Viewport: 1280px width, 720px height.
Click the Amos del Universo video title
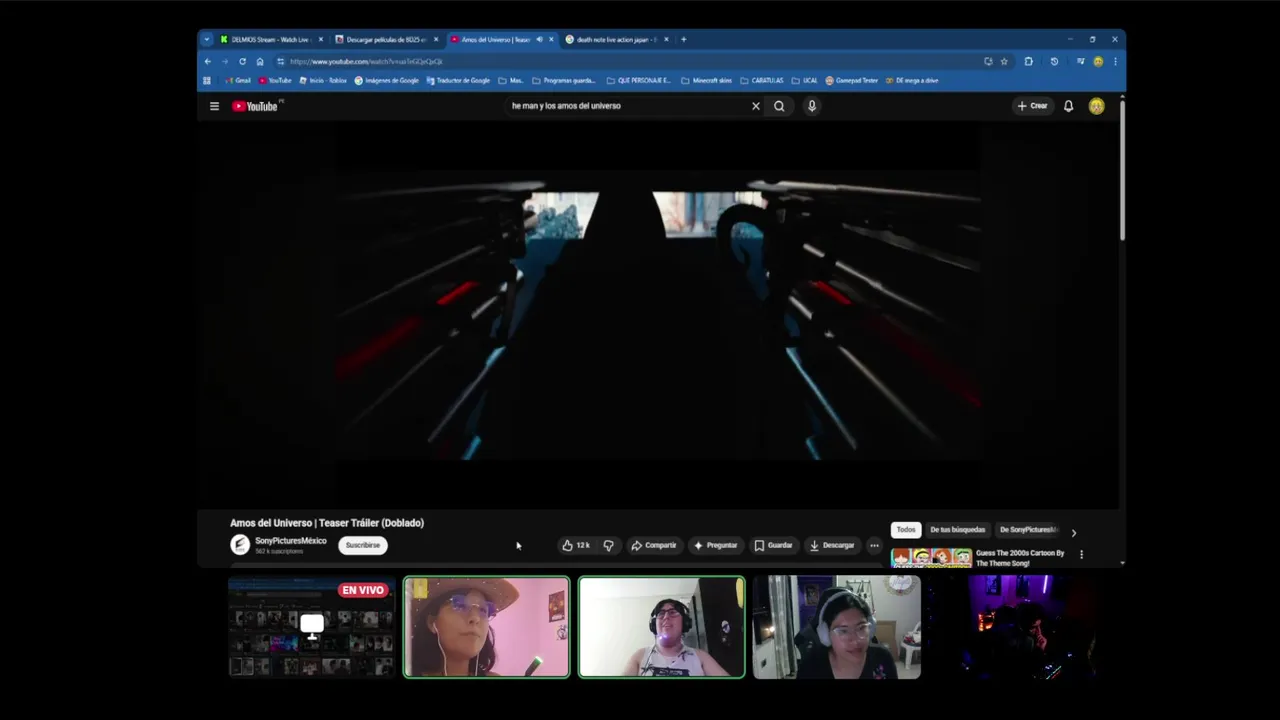click(x=327, y=523)
